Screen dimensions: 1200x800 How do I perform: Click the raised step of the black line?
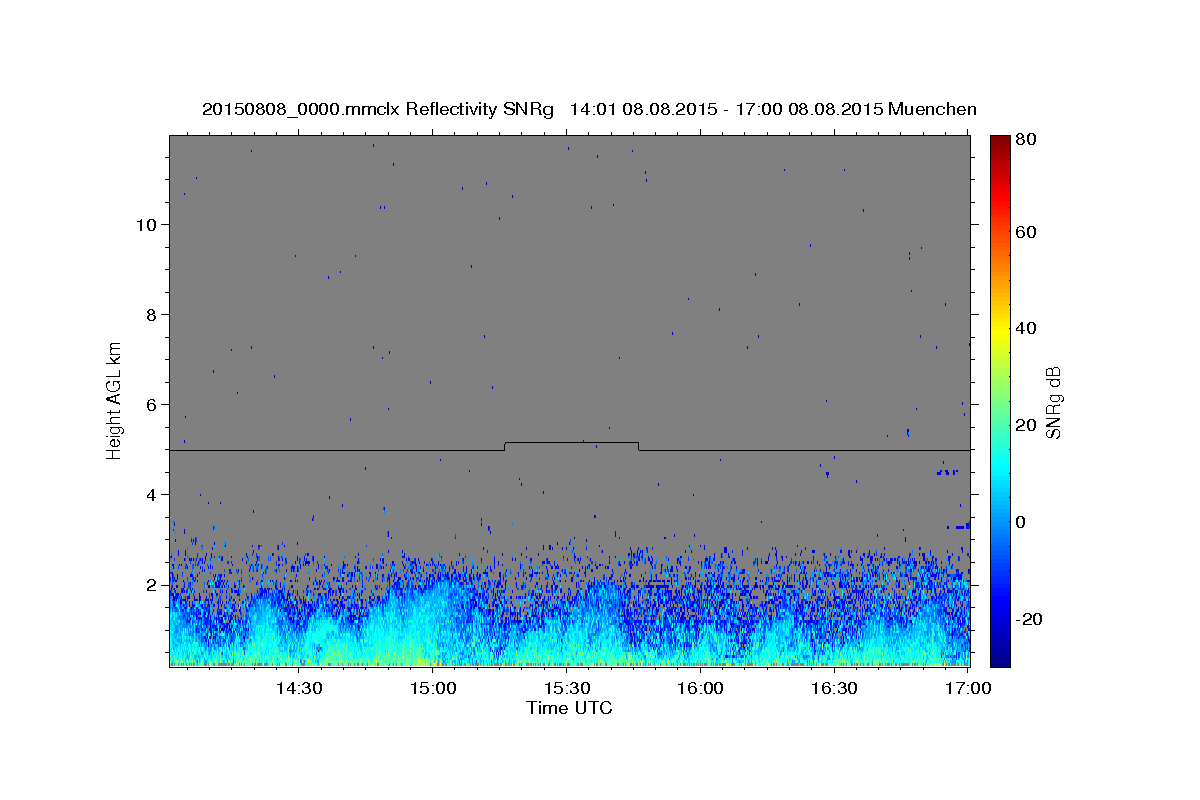(x=571, y=442)
